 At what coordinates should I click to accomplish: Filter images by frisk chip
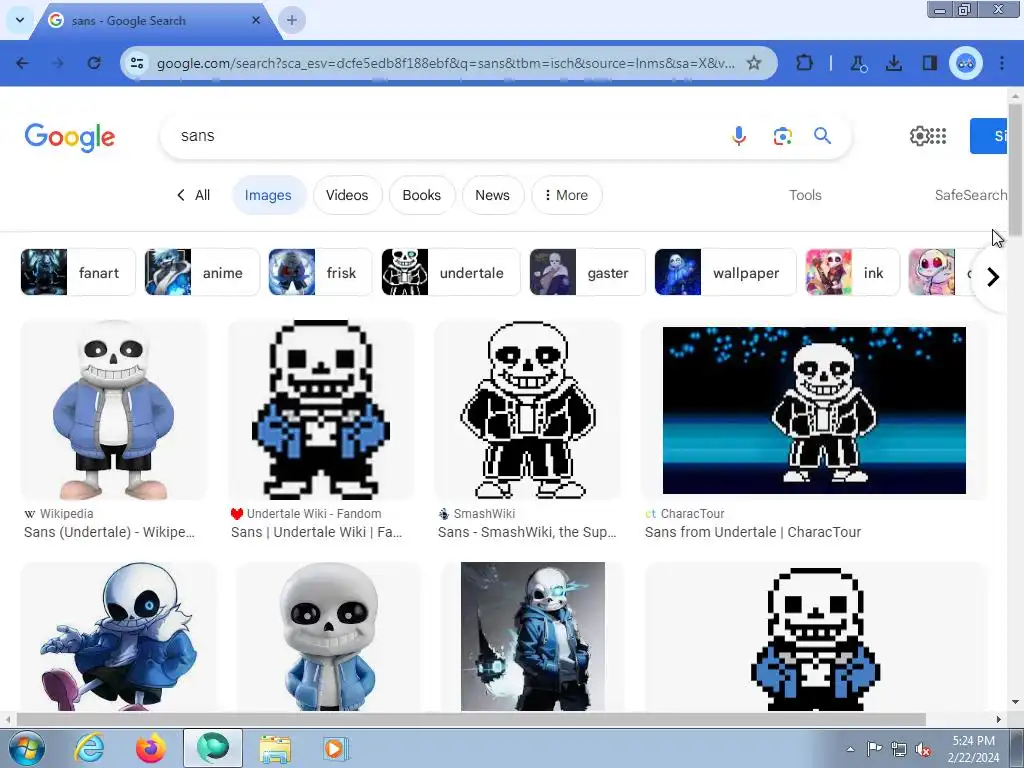(320, 272)
